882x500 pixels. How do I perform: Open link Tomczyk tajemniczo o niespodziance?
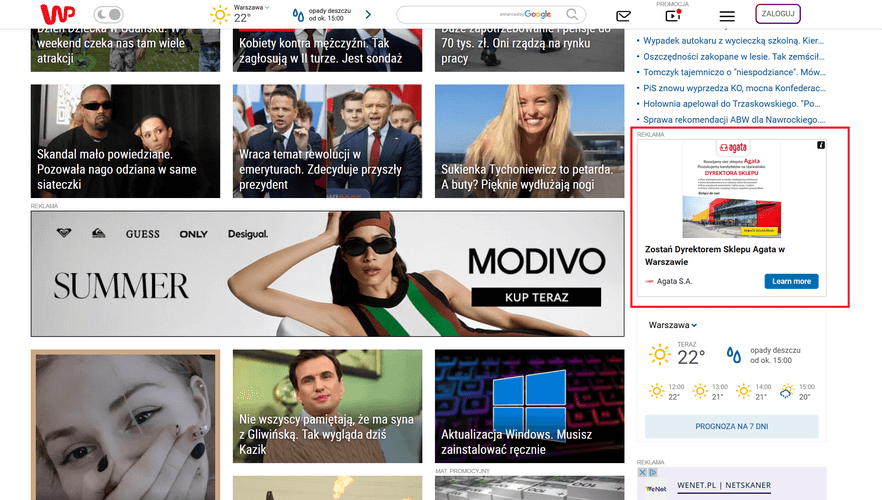(734, 72)
